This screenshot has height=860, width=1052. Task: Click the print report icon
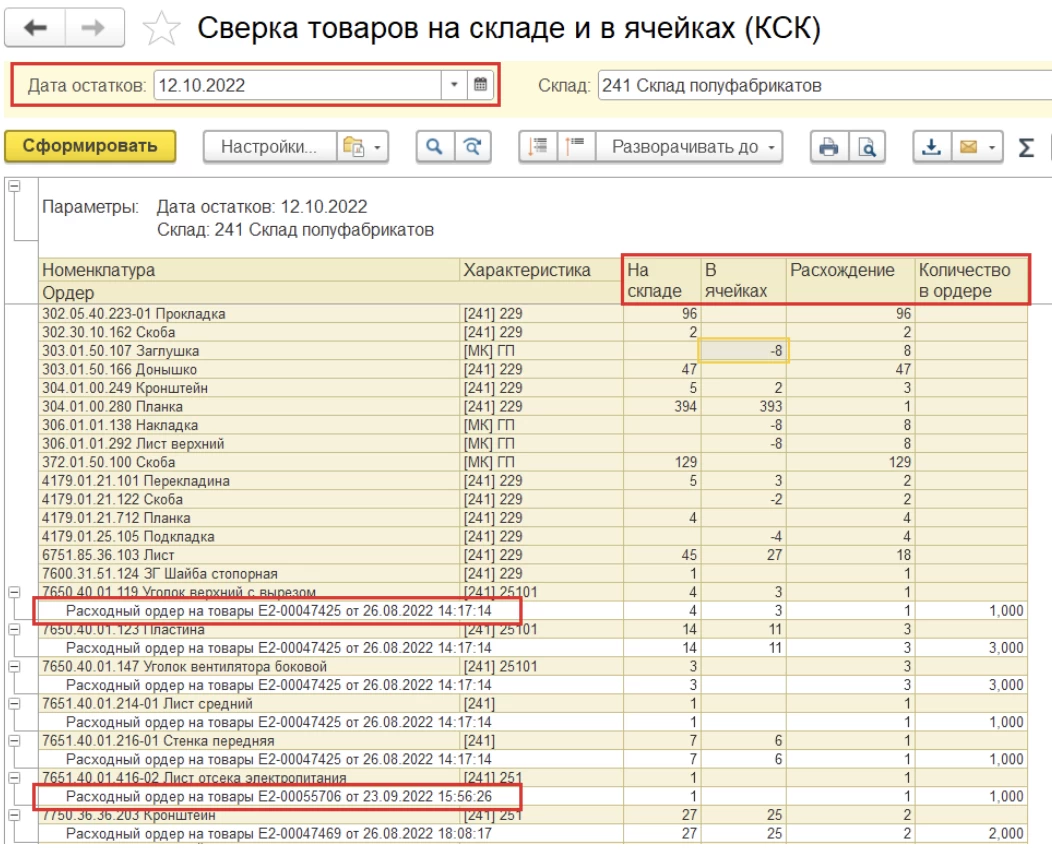click(828, 147)
